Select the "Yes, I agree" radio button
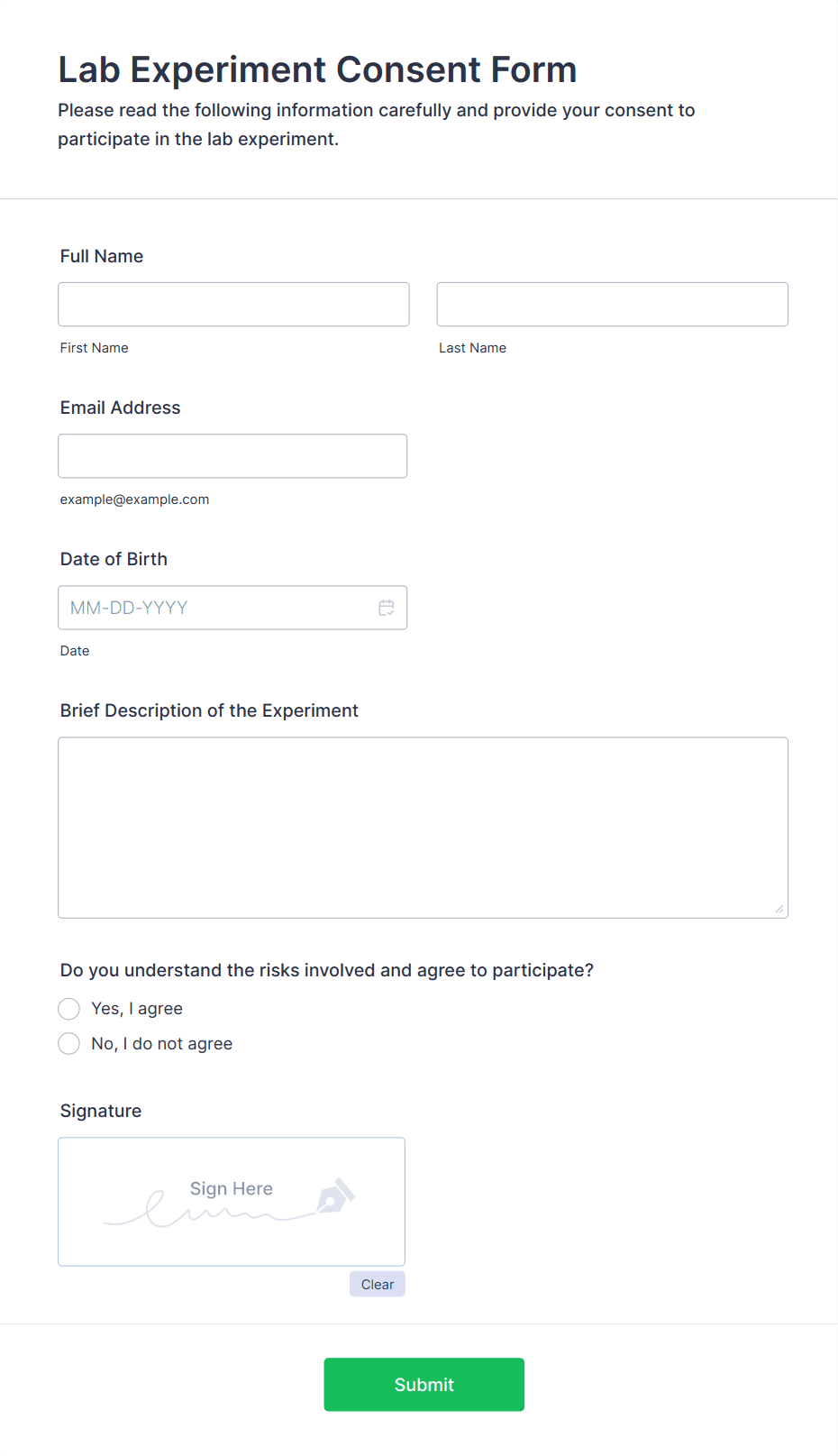838x1456 pixels. pyautogui.click(x=69, y=1008)
